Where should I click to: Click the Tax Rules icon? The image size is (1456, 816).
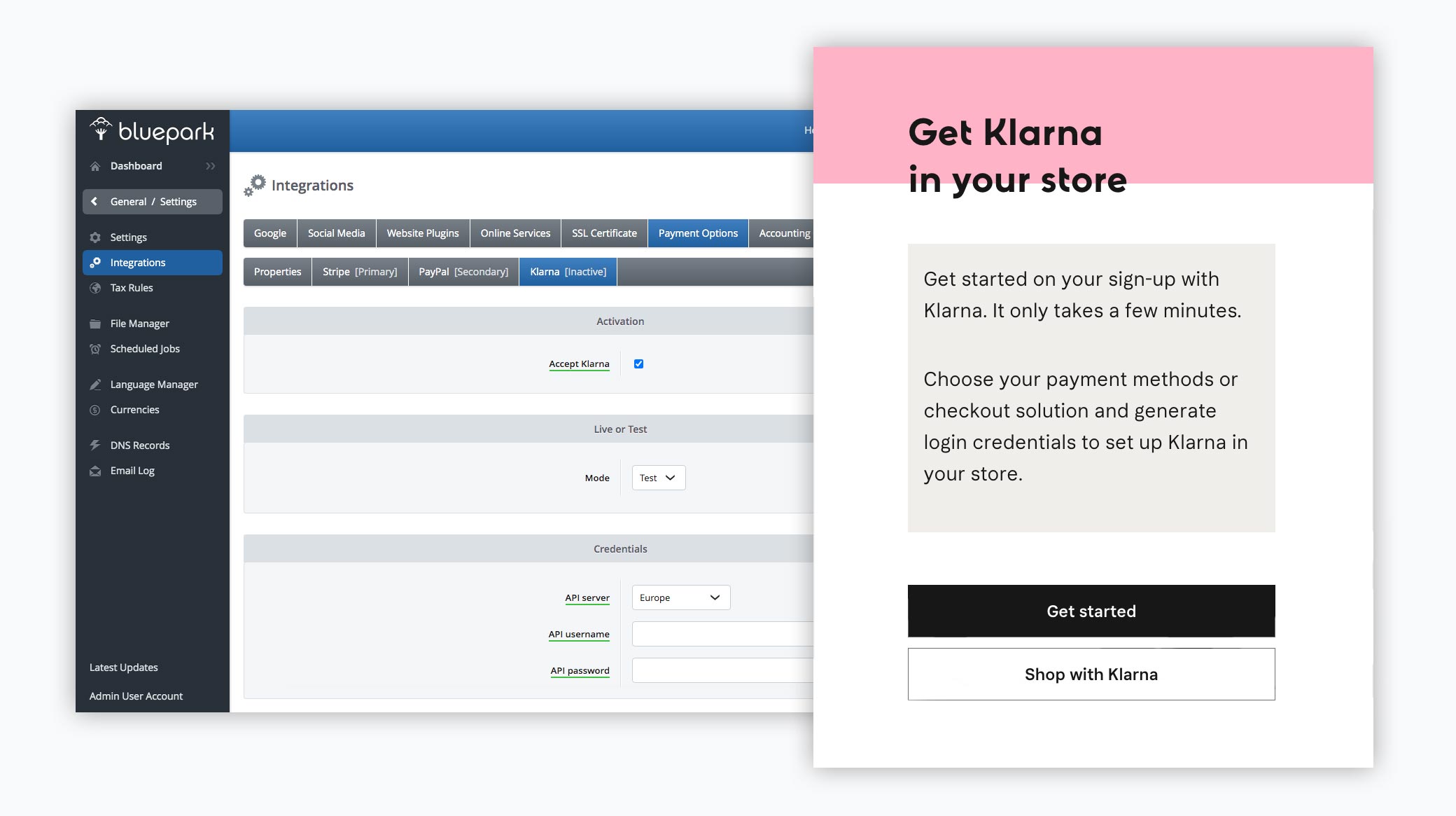97,288
